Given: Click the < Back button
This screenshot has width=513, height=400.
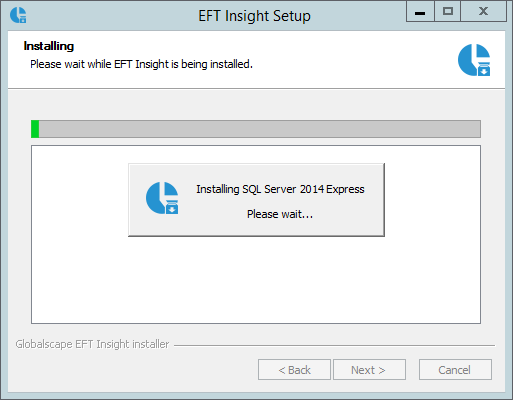Looking at the screenshot, I should (x=294, y=370).
